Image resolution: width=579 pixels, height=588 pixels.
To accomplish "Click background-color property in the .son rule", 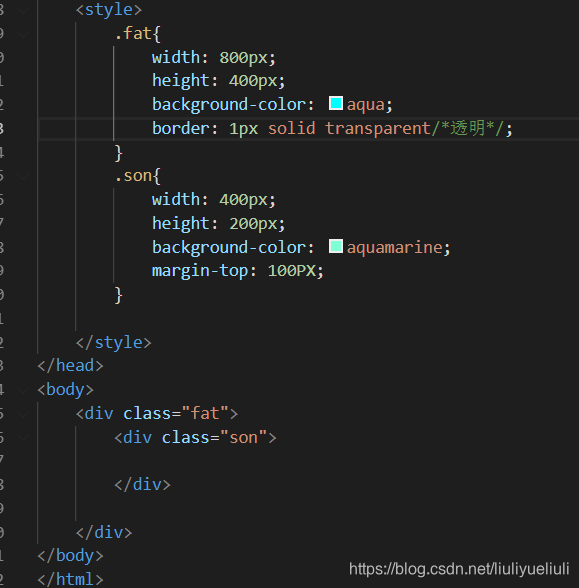I will (229, 248).
